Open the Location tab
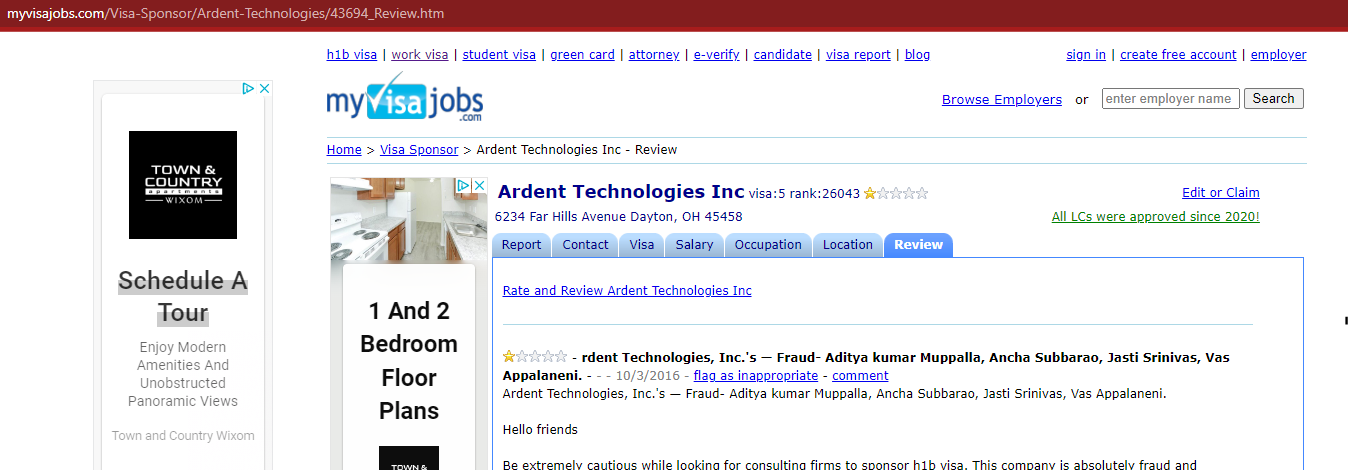The width and height of the screenshot is (1348, 470). [847, 245]
